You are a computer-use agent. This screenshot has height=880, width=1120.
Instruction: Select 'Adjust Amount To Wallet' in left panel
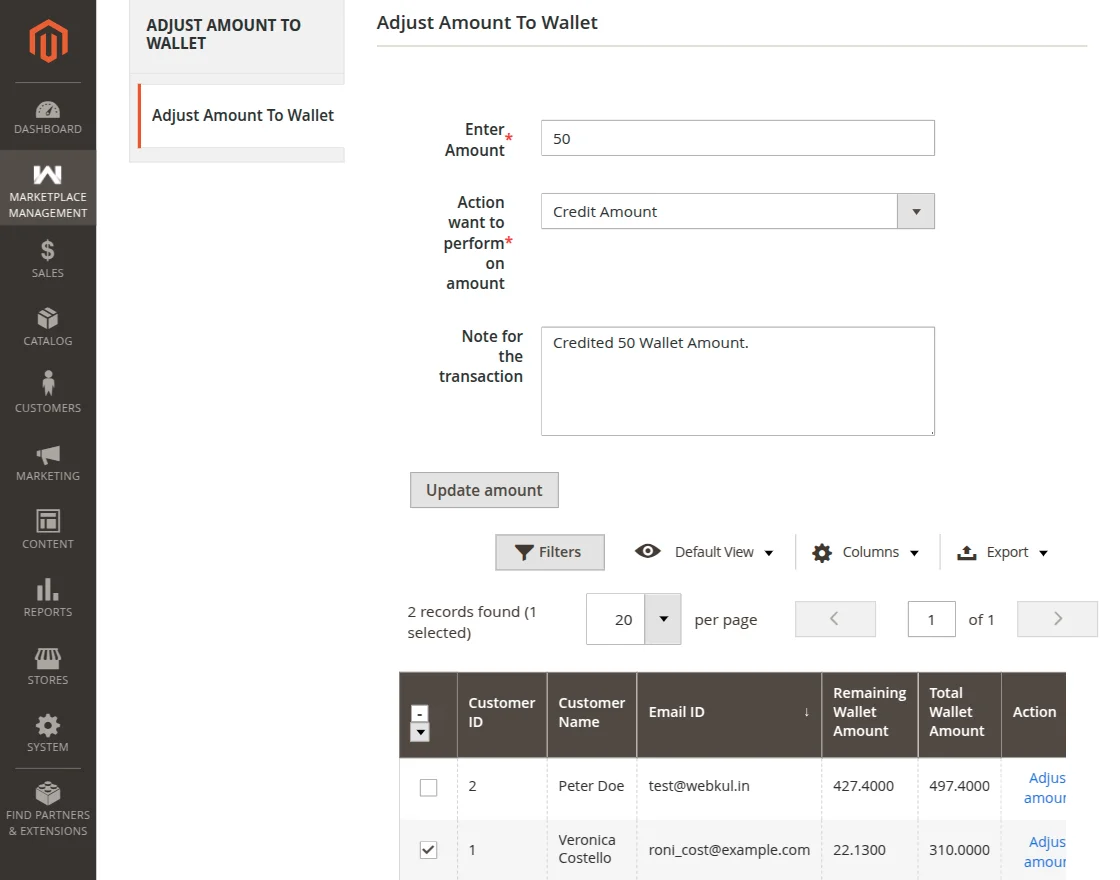coord(242,115)
